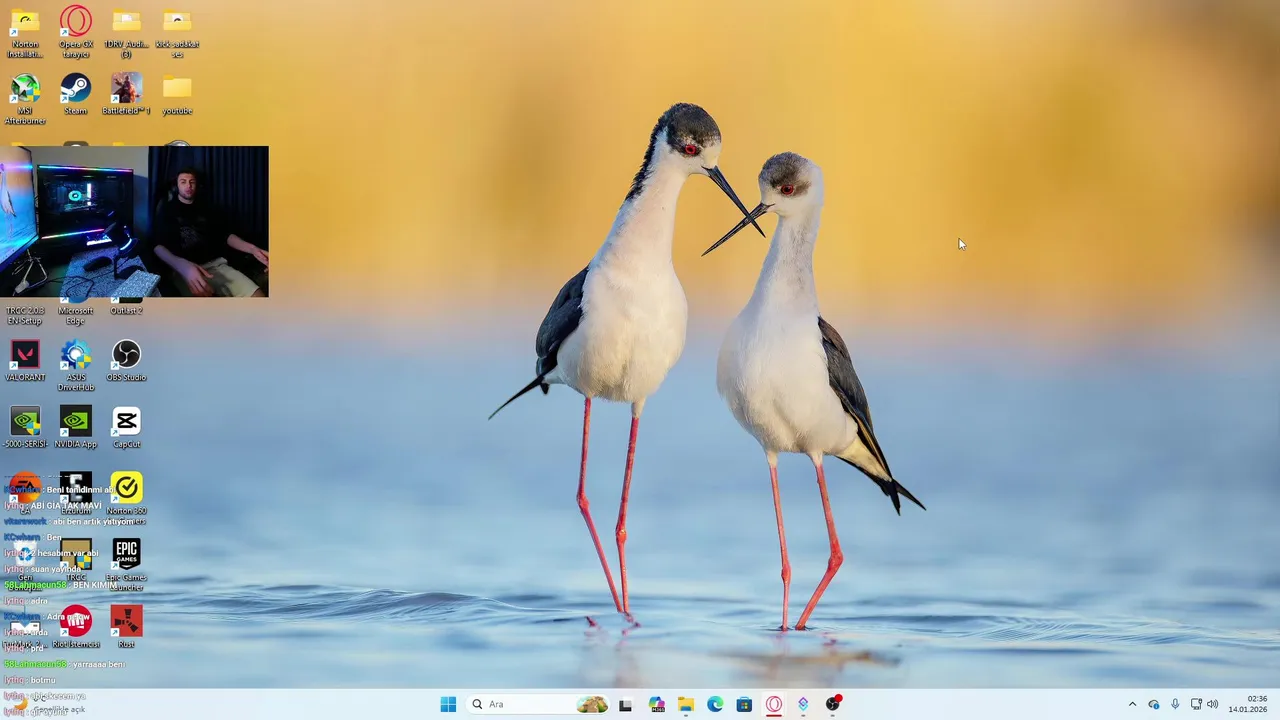Open the Windows Start menu
This screenshot has height=720, width=1280.
(448, 704)
